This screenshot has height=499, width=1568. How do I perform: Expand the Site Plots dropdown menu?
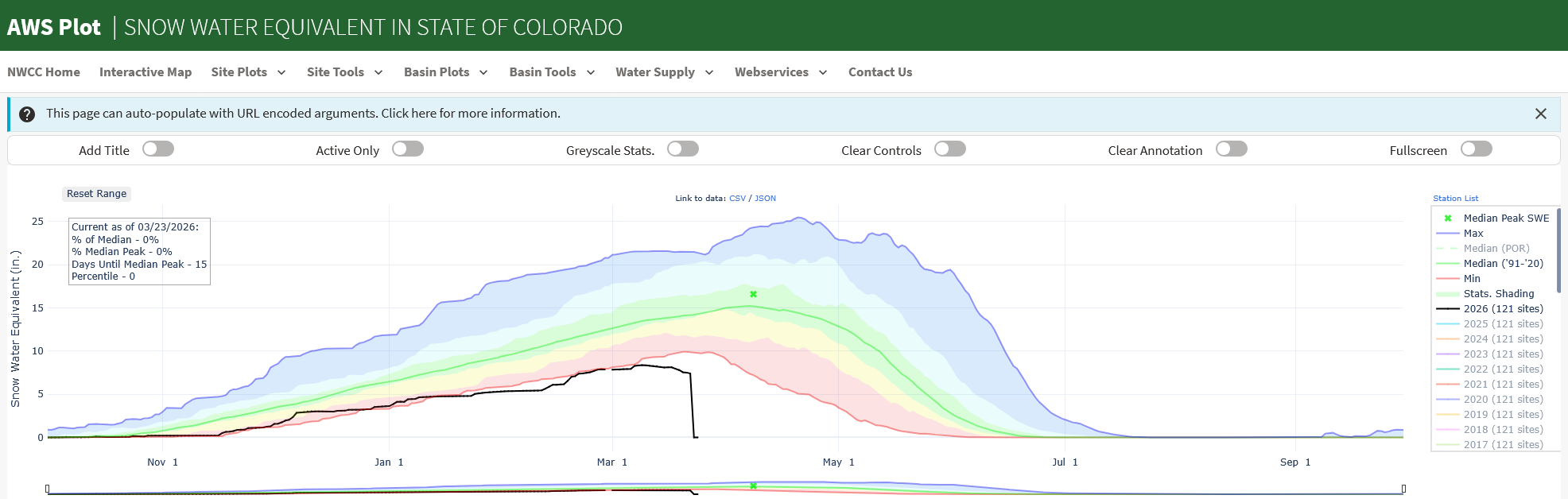pos(248,72)
